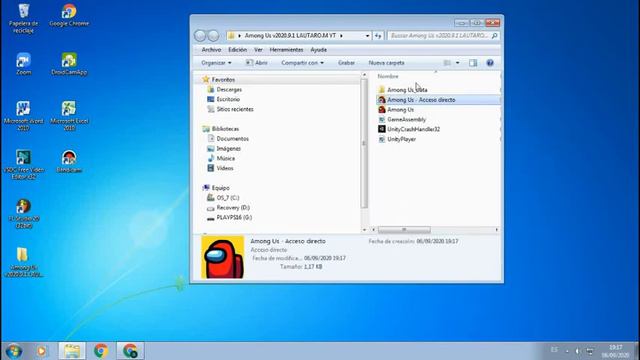Click the Nueva carpeta button
The width and height of the screenshot is (640, 360).
tap(386, 63)
